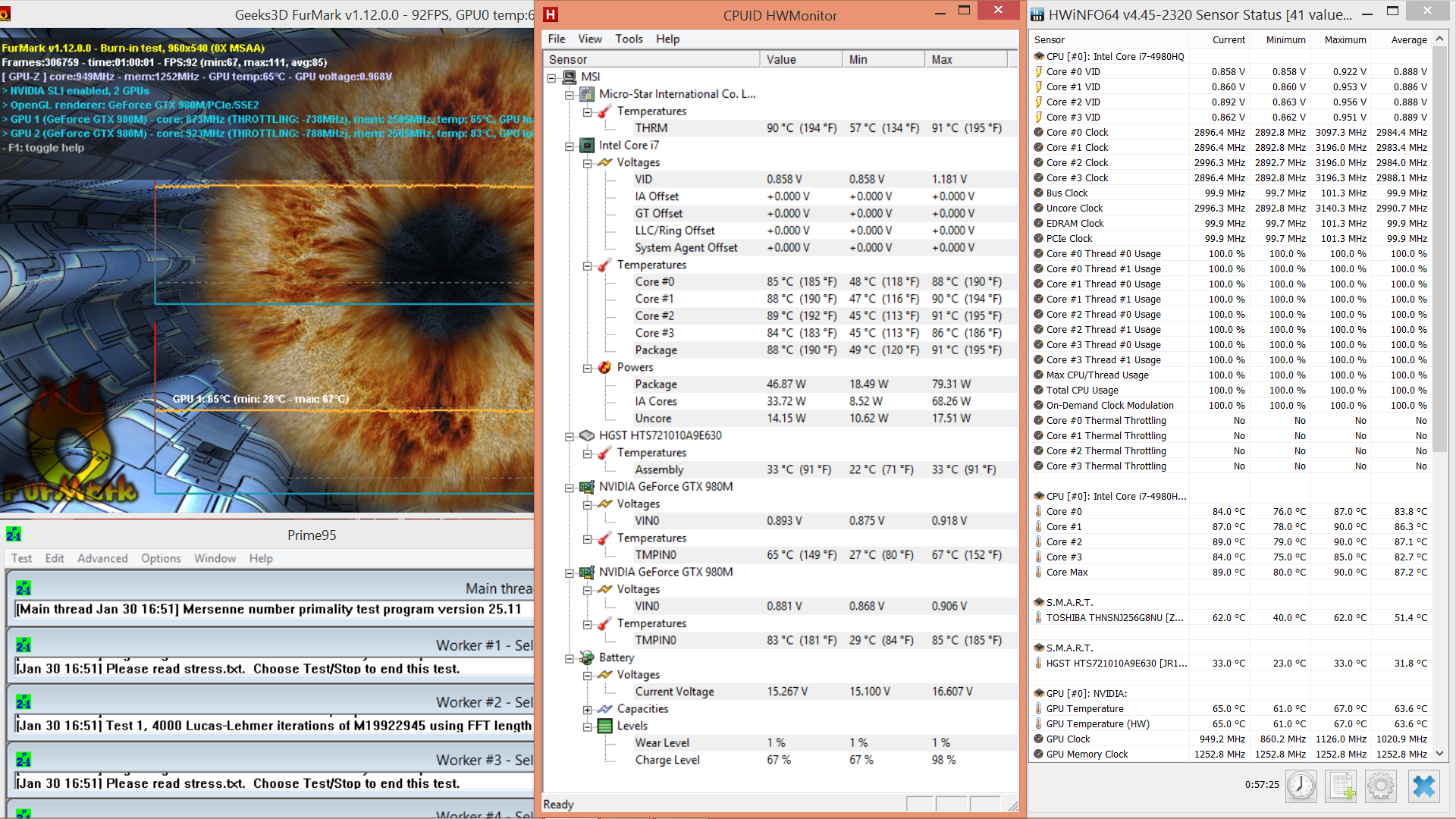1456x819 pixels.
Task: Click the Battery icon in HWMonitor tree
Action: pyautogui.click(x=587, y=657)
